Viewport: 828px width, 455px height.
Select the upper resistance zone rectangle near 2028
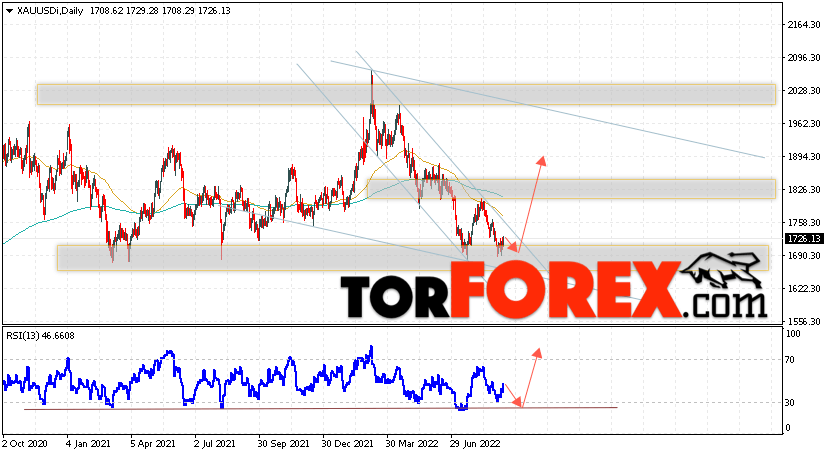click(x=406, y=94)
